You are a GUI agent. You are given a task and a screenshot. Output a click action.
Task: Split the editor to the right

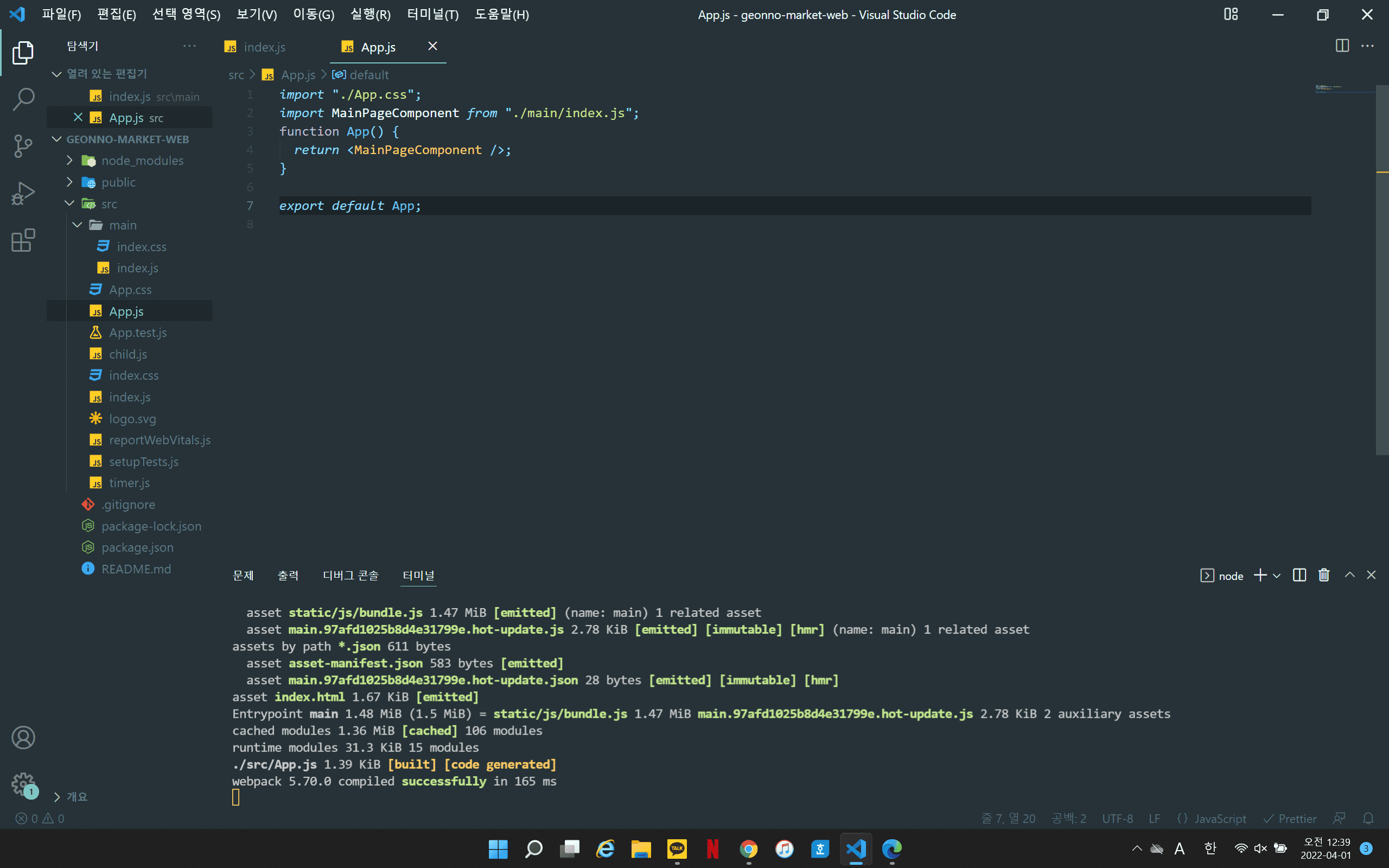coord(1342,46)
